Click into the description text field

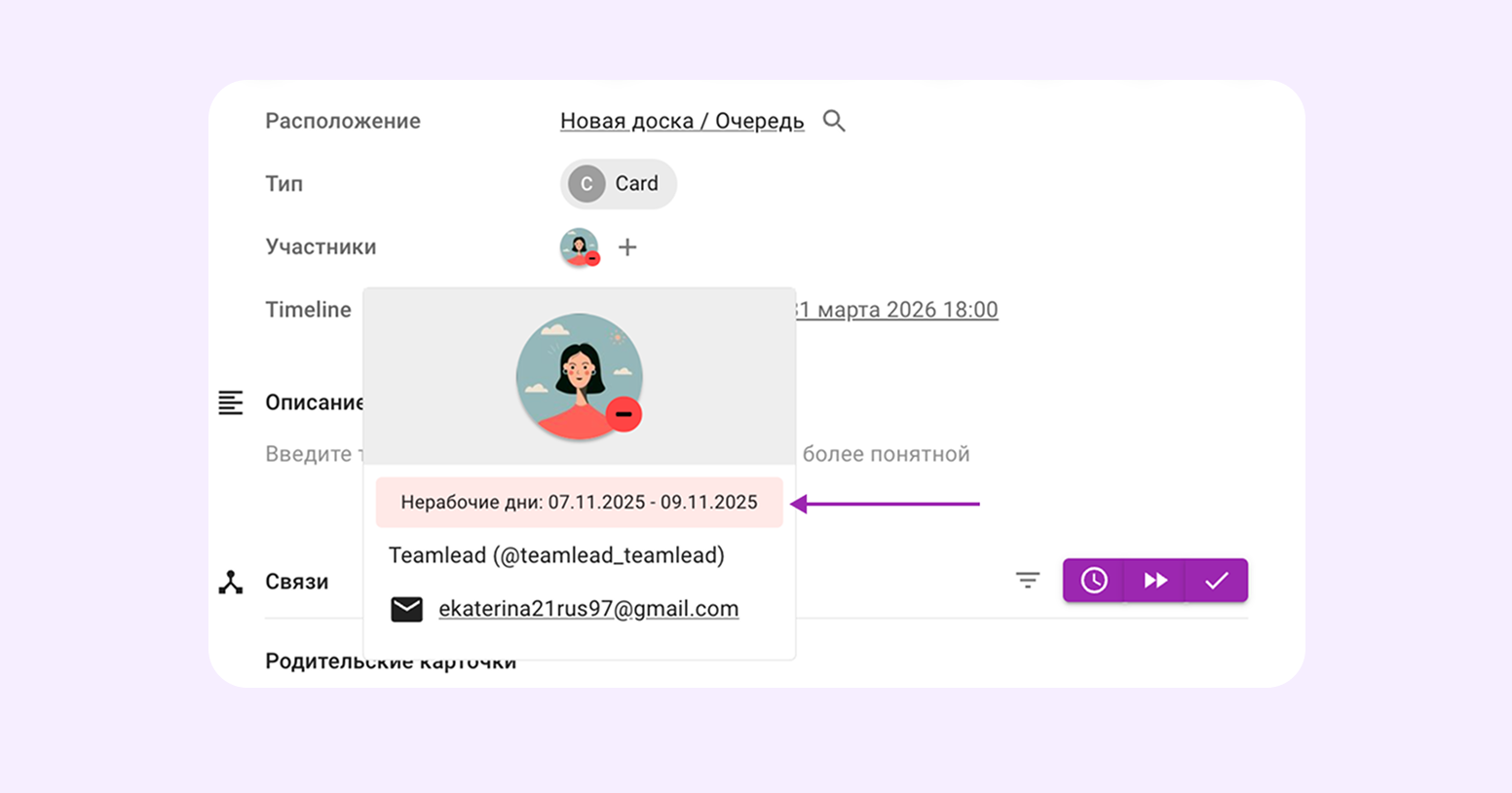click(x=885, y=454)
